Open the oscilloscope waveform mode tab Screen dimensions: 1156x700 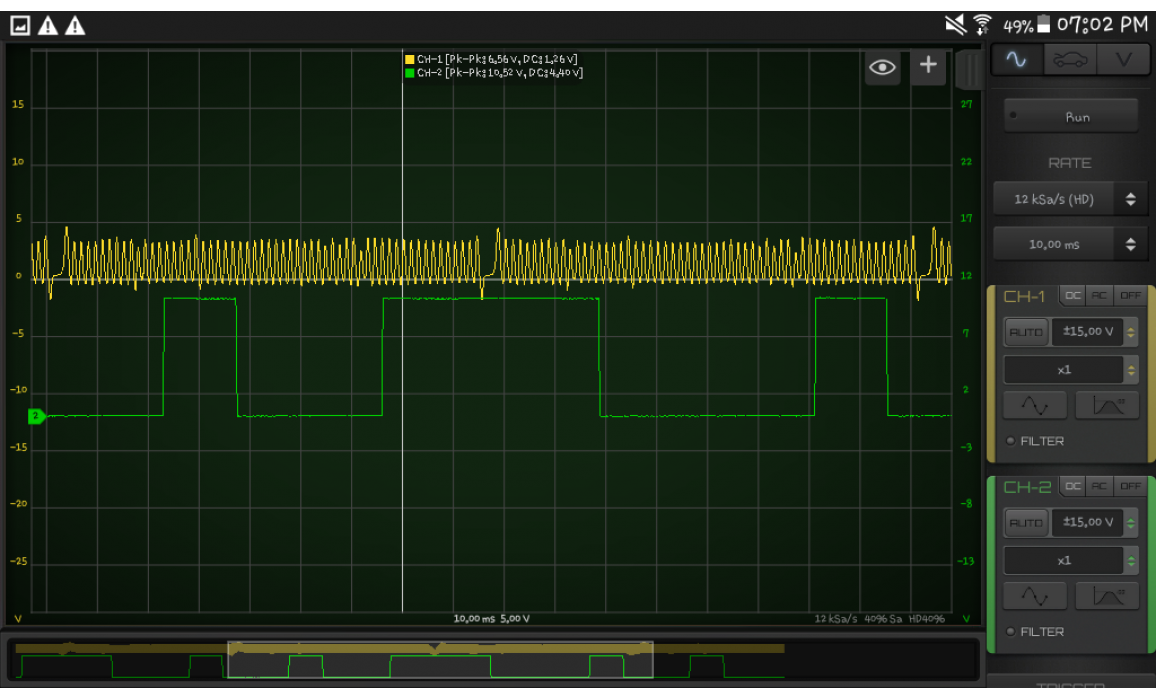click(1017, 60)
